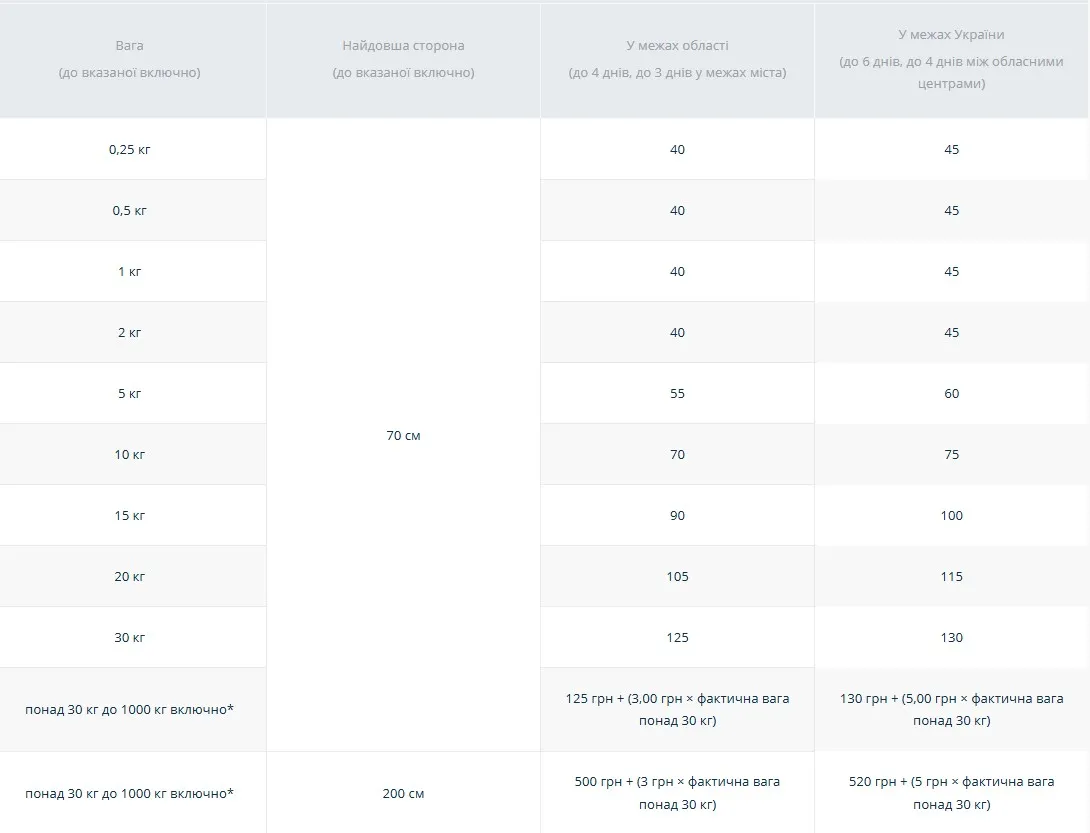This screenshot has width=1090, height=833.
Task: Click the price 105 cell
Action: click(678, 577)
